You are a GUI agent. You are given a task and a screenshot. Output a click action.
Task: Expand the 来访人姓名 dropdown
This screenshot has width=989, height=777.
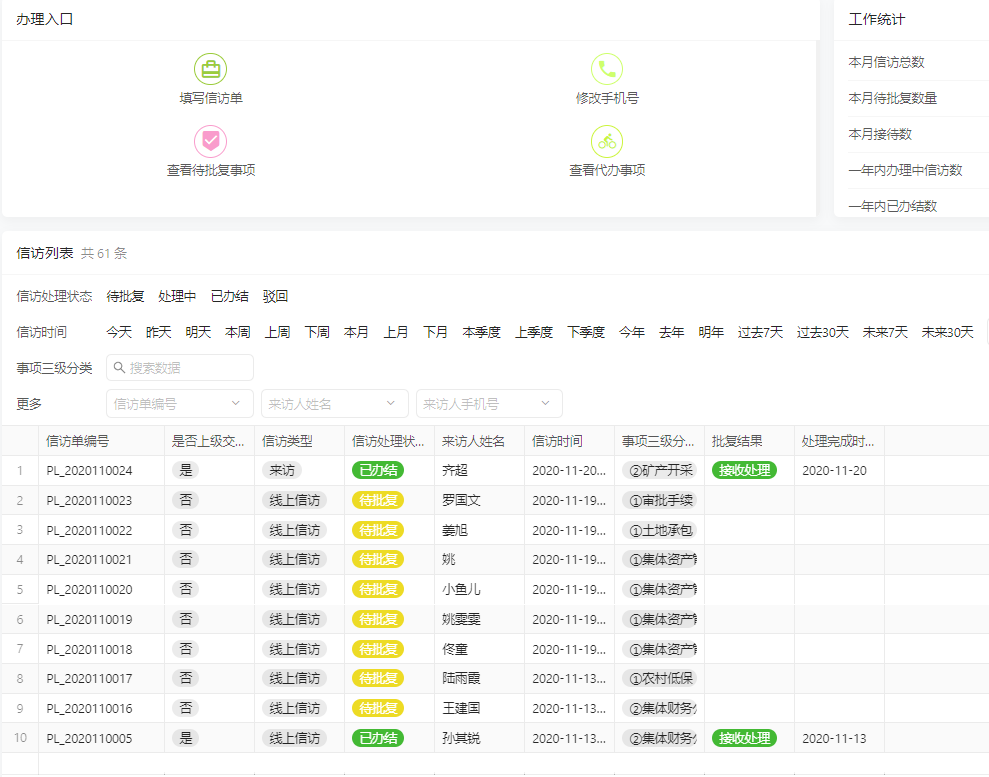point(334,403)
